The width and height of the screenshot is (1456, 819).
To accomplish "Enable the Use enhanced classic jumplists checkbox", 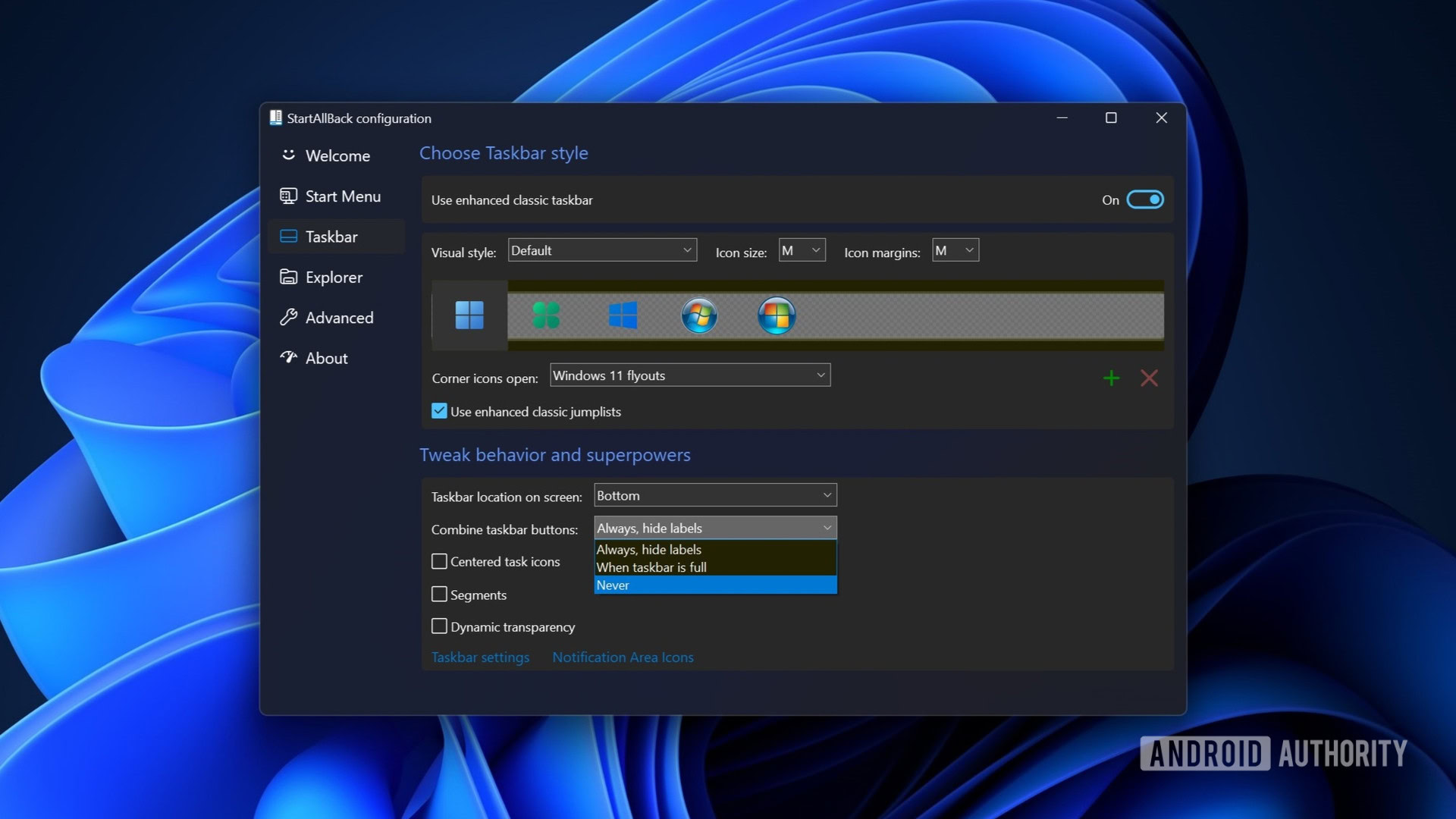I will (438, 411).
